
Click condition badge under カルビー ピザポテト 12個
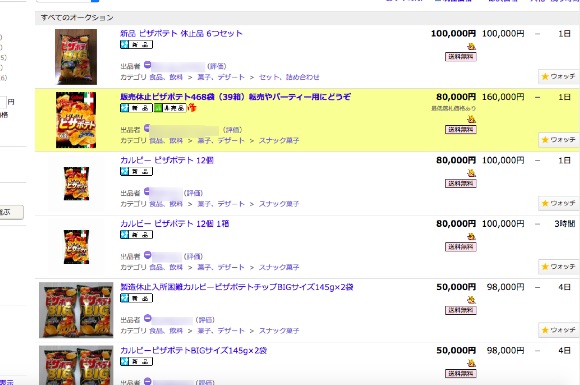click(136, 171)
